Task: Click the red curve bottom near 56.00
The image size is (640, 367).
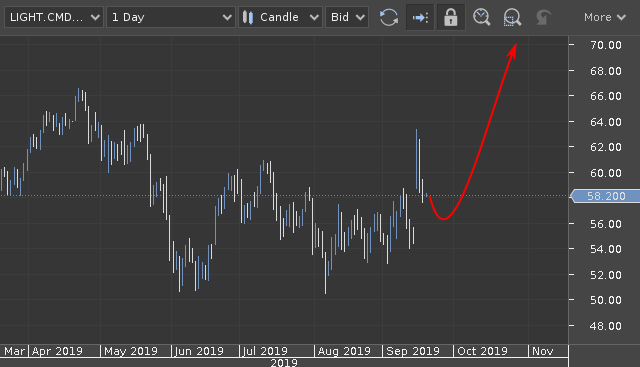Action: click(x=444, y=218)
